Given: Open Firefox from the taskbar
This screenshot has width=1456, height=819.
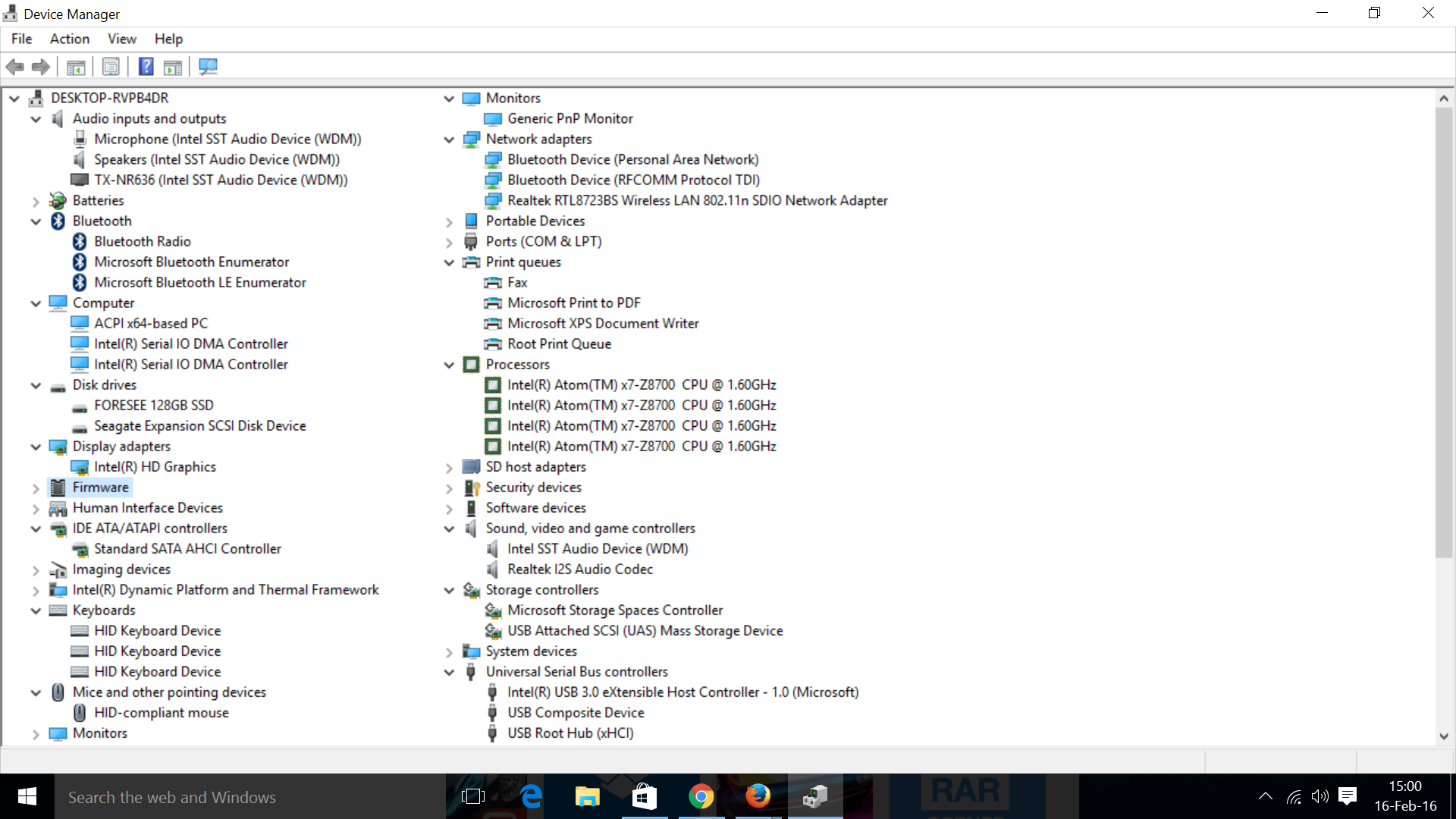Looking at the screenshot, I should coord(758,796).
